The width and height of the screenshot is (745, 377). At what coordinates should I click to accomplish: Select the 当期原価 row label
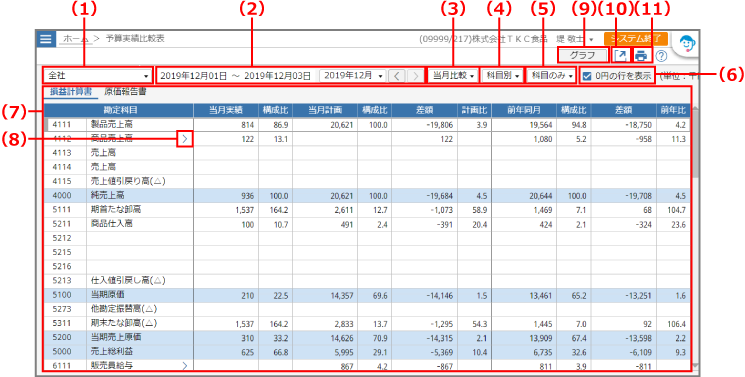coord(108,294)
